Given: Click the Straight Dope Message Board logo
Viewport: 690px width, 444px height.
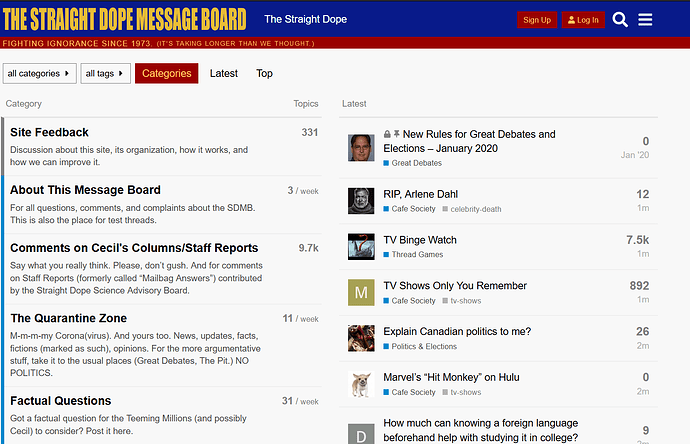Looking at the screenshot, I should click(125, 19).
